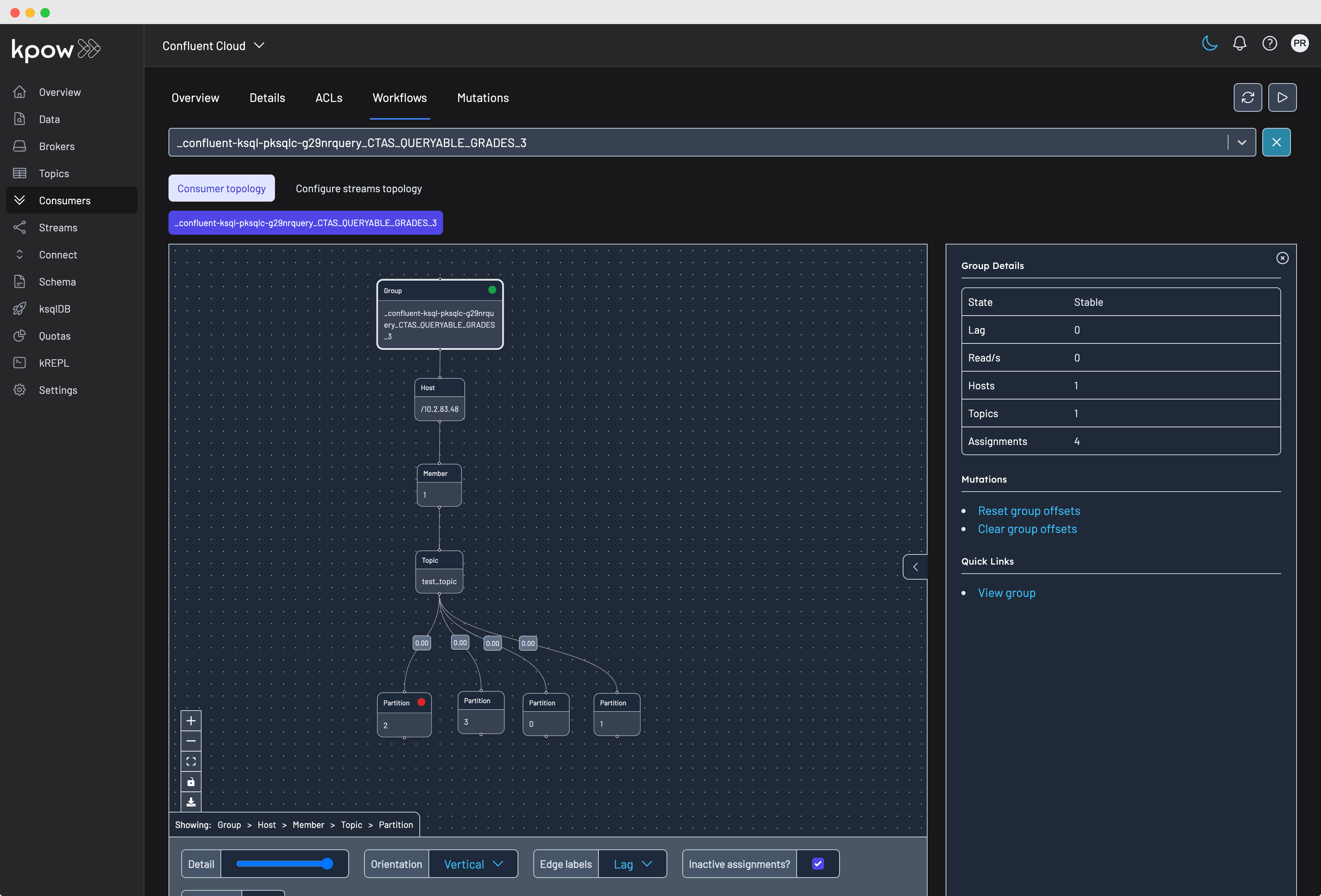Switch to the Mutations tab
1321x896 pixels.
click(x=483, y=98)
